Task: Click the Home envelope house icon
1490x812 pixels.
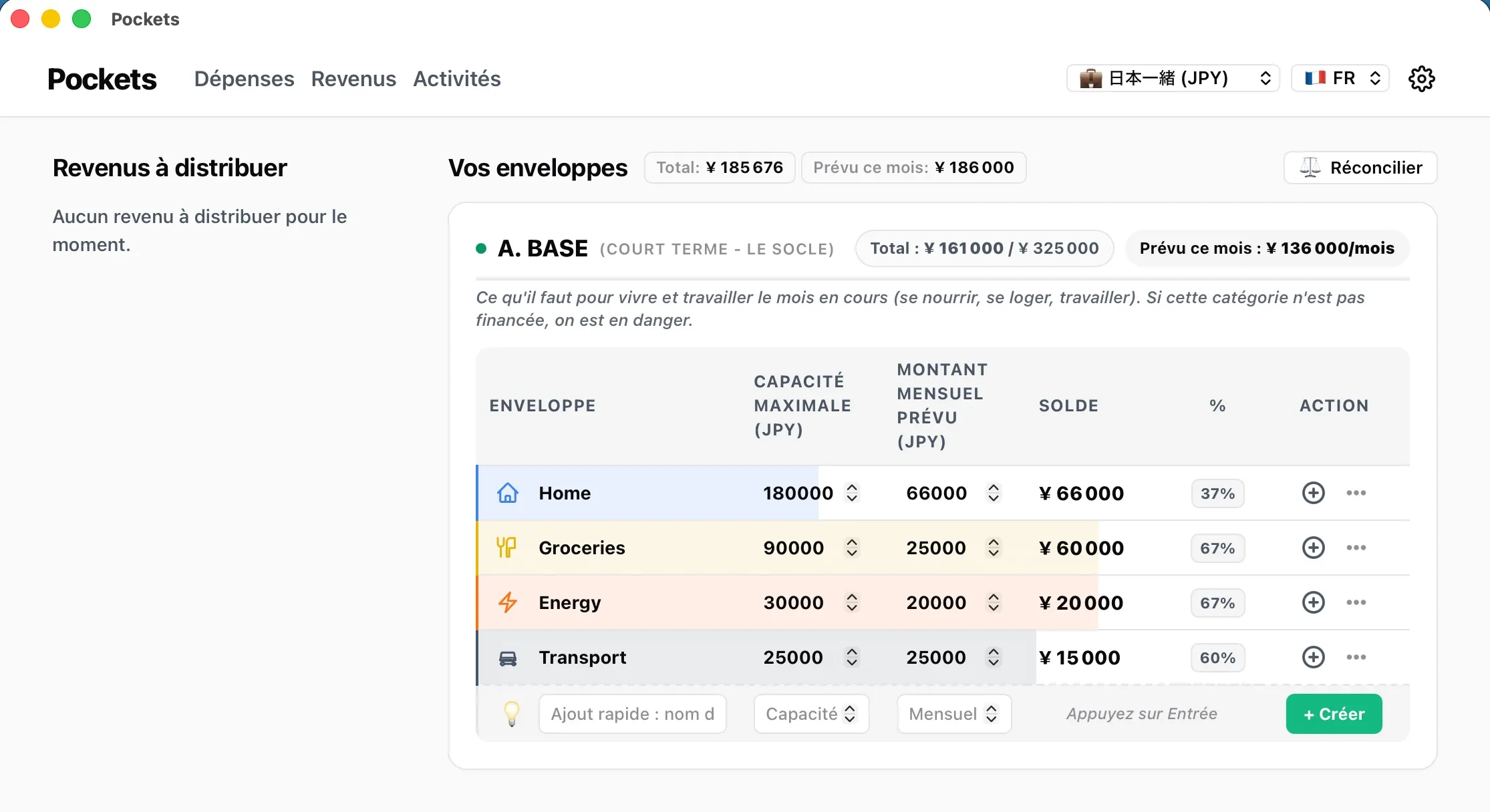Action: pyautogui.click(x=508, y=493)
